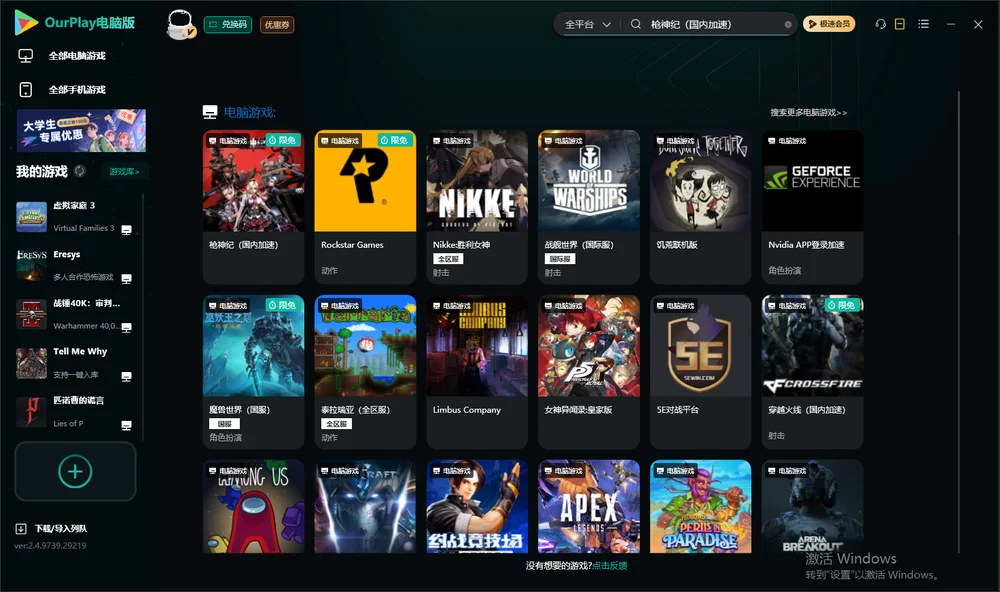Click the user avatar icon

click(x=180, y=24)
